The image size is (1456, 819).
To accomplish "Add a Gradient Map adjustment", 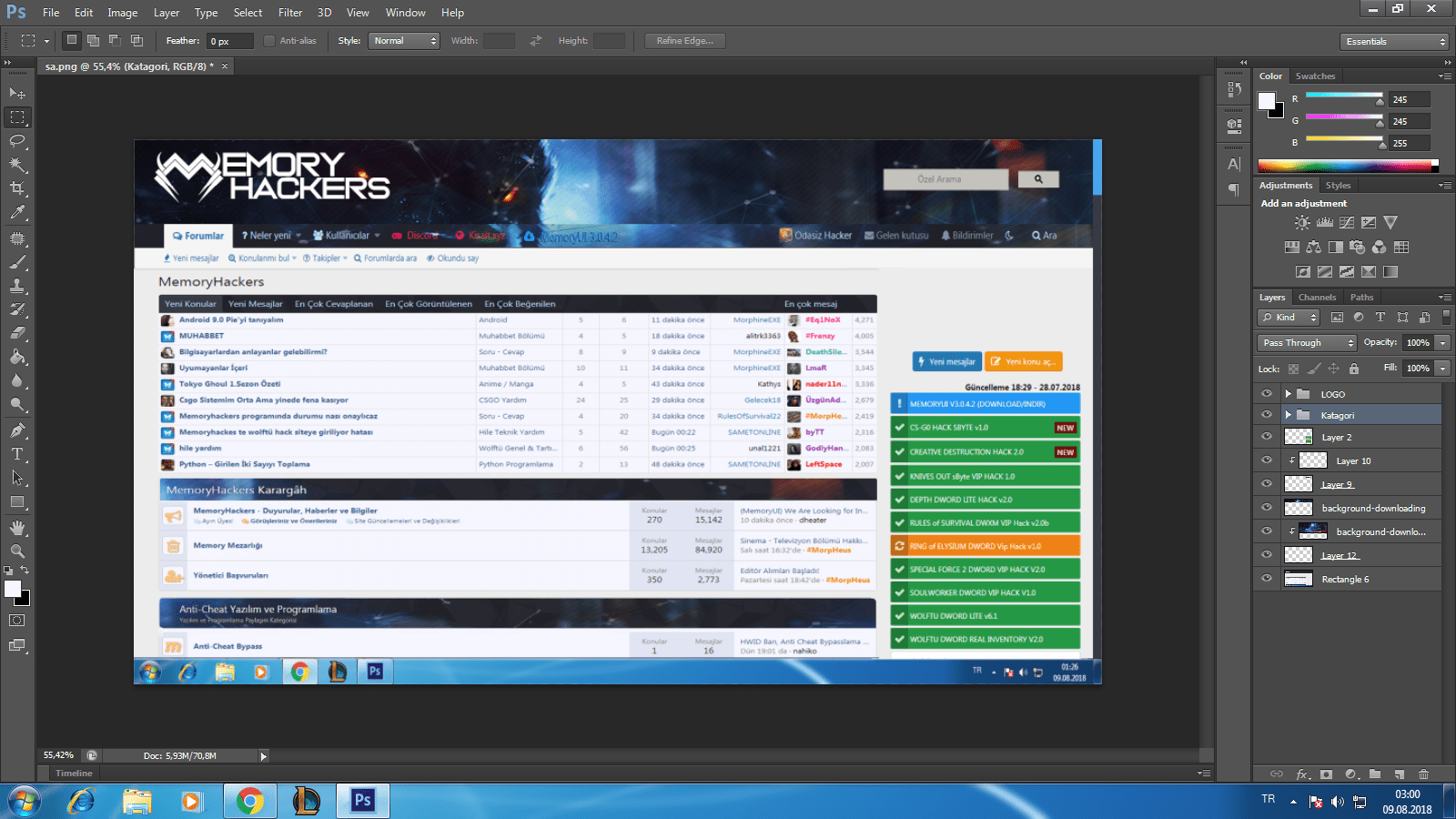I will (1390, 272).
